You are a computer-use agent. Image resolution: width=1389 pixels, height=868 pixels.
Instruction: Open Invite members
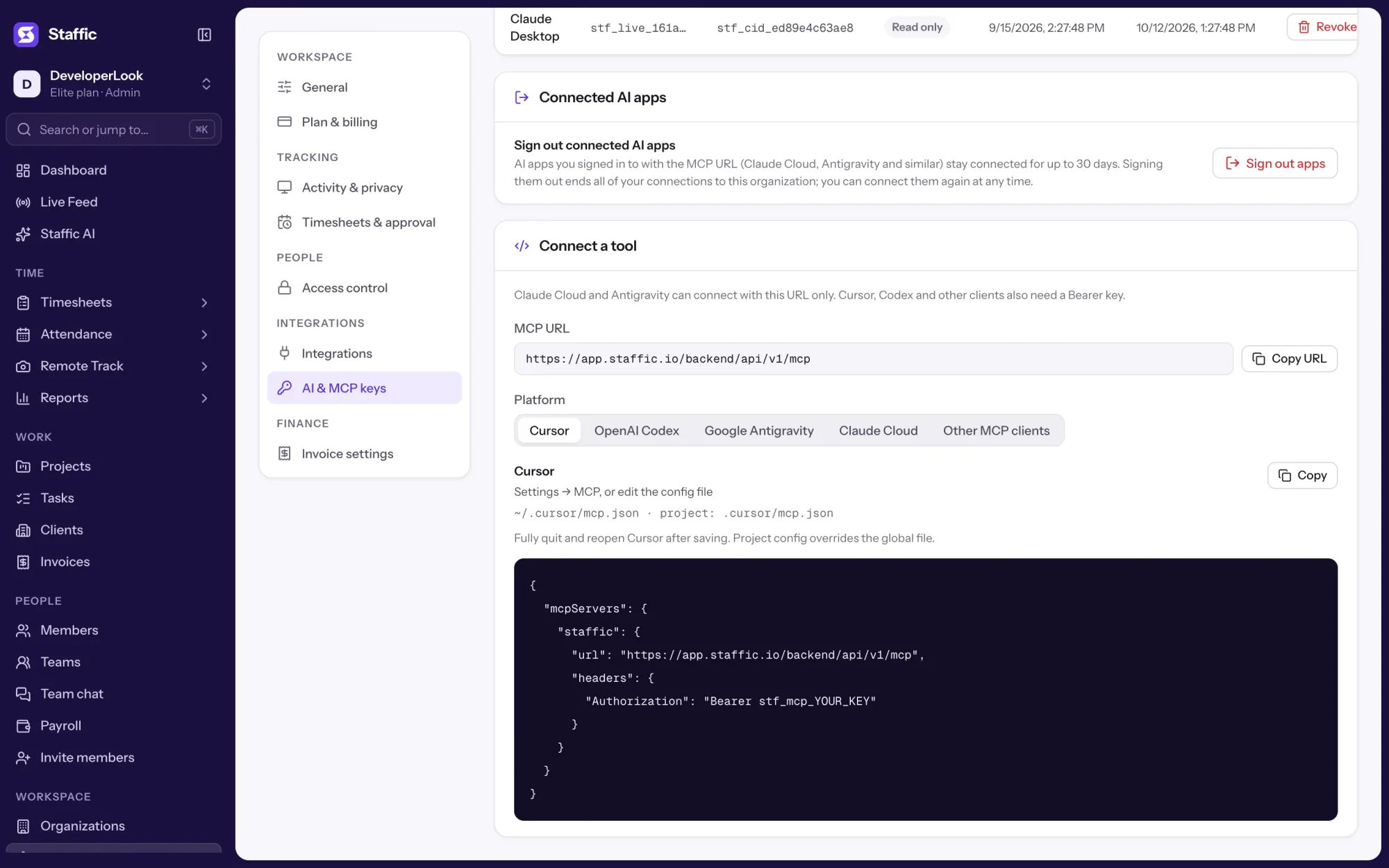(x=113, y=758)
